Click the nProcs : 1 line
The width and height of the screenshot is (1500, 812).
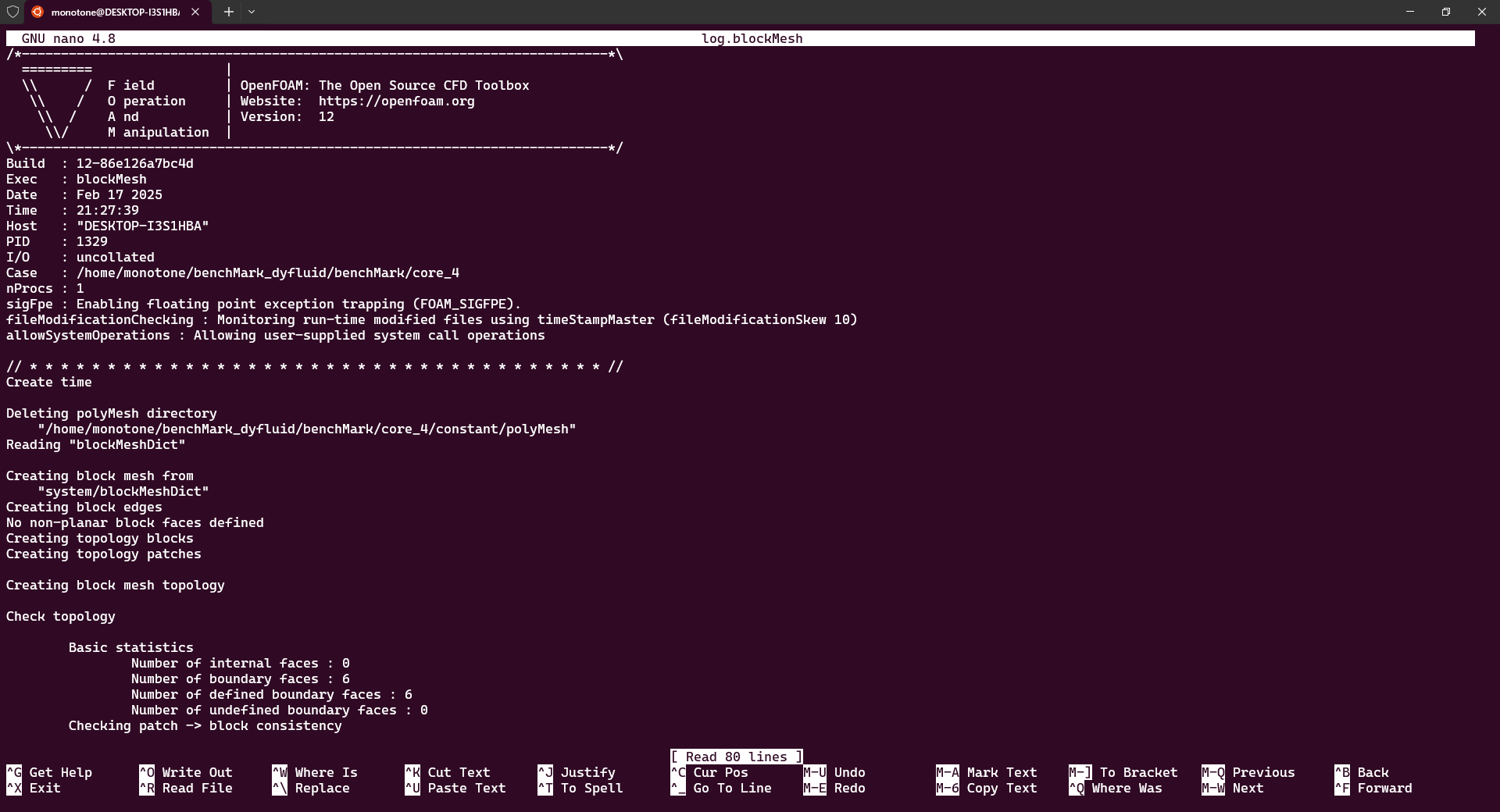45,288
